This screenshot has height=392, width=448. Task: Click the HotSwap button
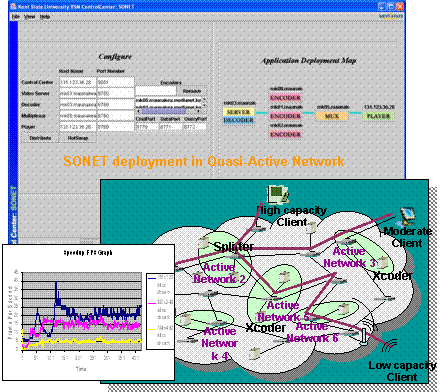[78, 138]
